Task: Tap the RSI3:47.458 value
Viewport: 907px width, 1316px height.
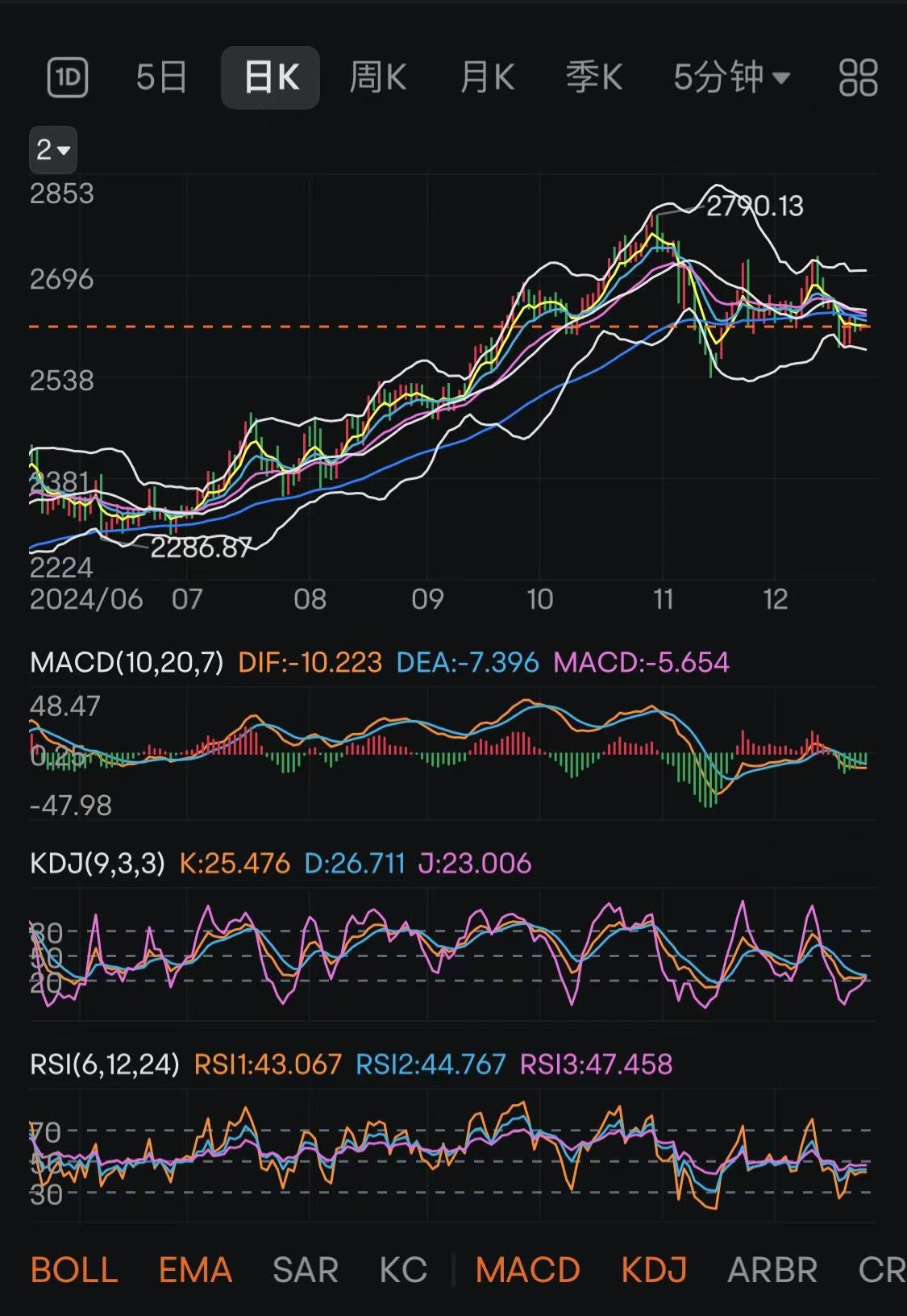Action: [597, 1064]
